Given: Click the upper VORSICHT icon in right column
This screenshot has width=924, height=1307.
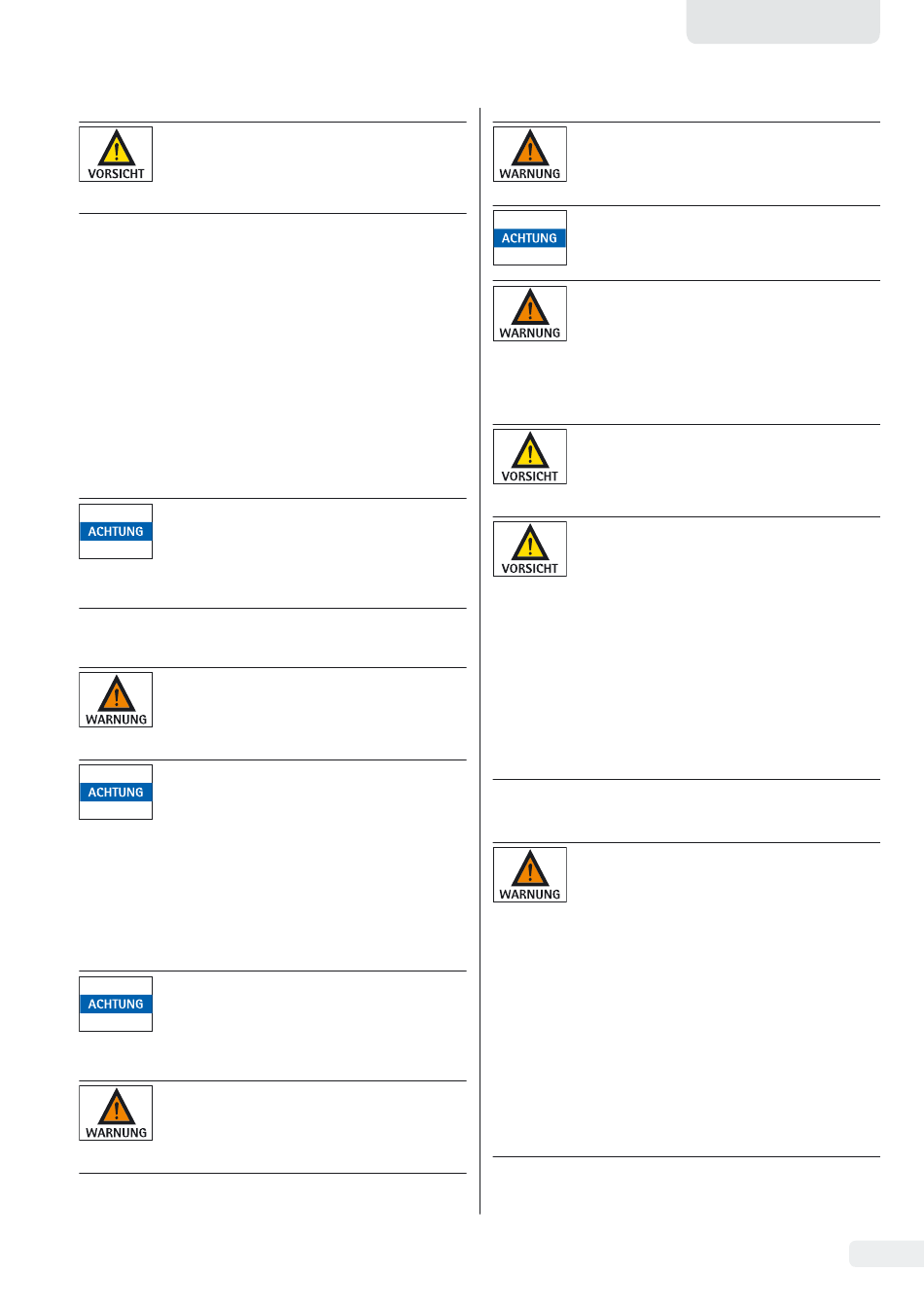Looking at the screenshot, I should click(530, 456).
